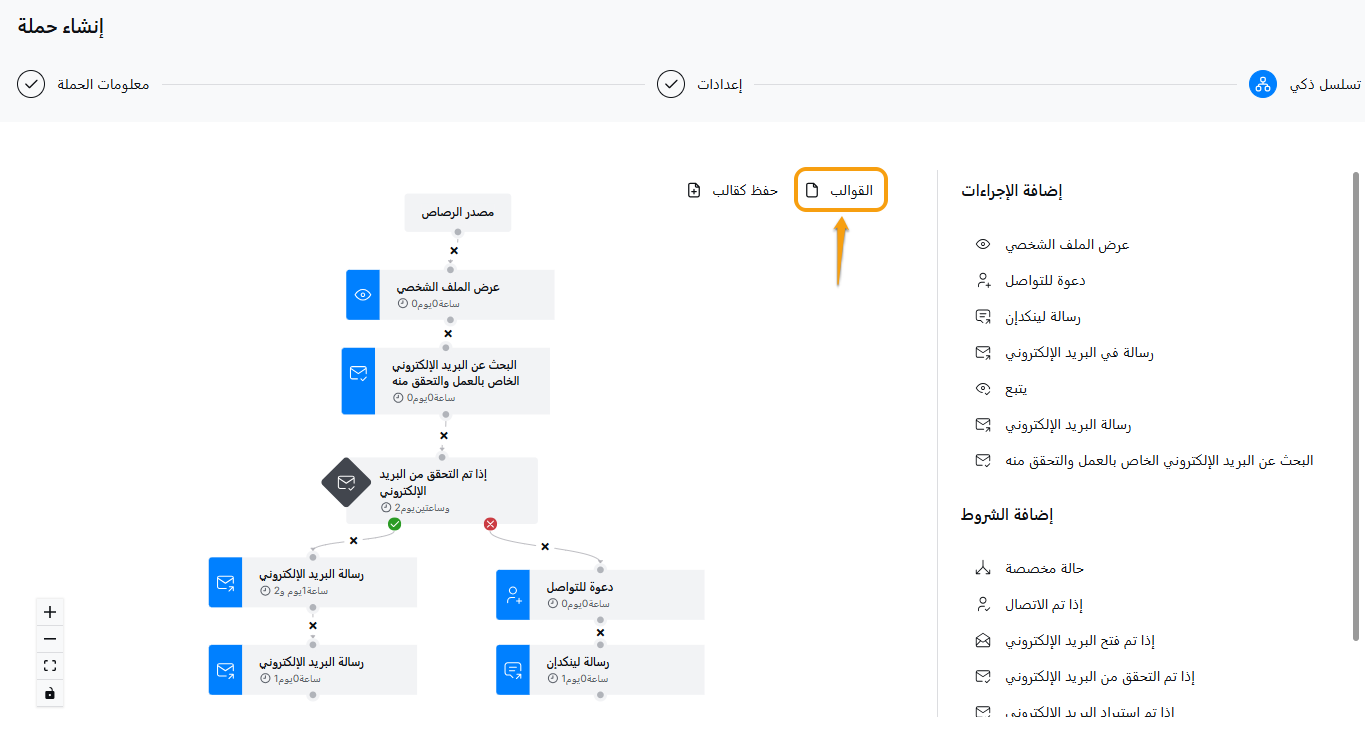Click the zoom in plus button

[x=50, y=612]
